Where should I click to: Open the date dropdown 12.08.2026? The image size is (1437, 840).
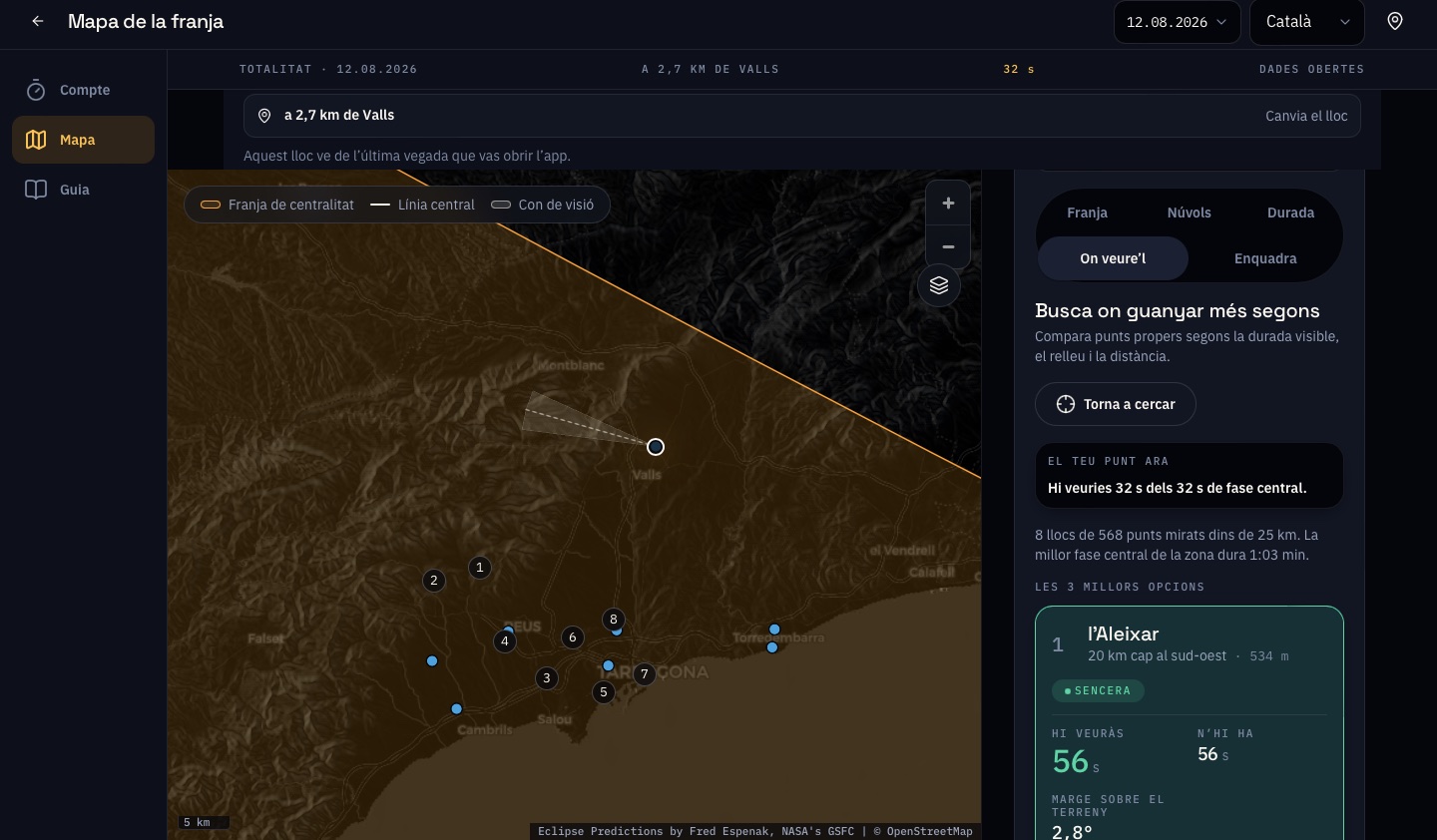(1178, 22)
